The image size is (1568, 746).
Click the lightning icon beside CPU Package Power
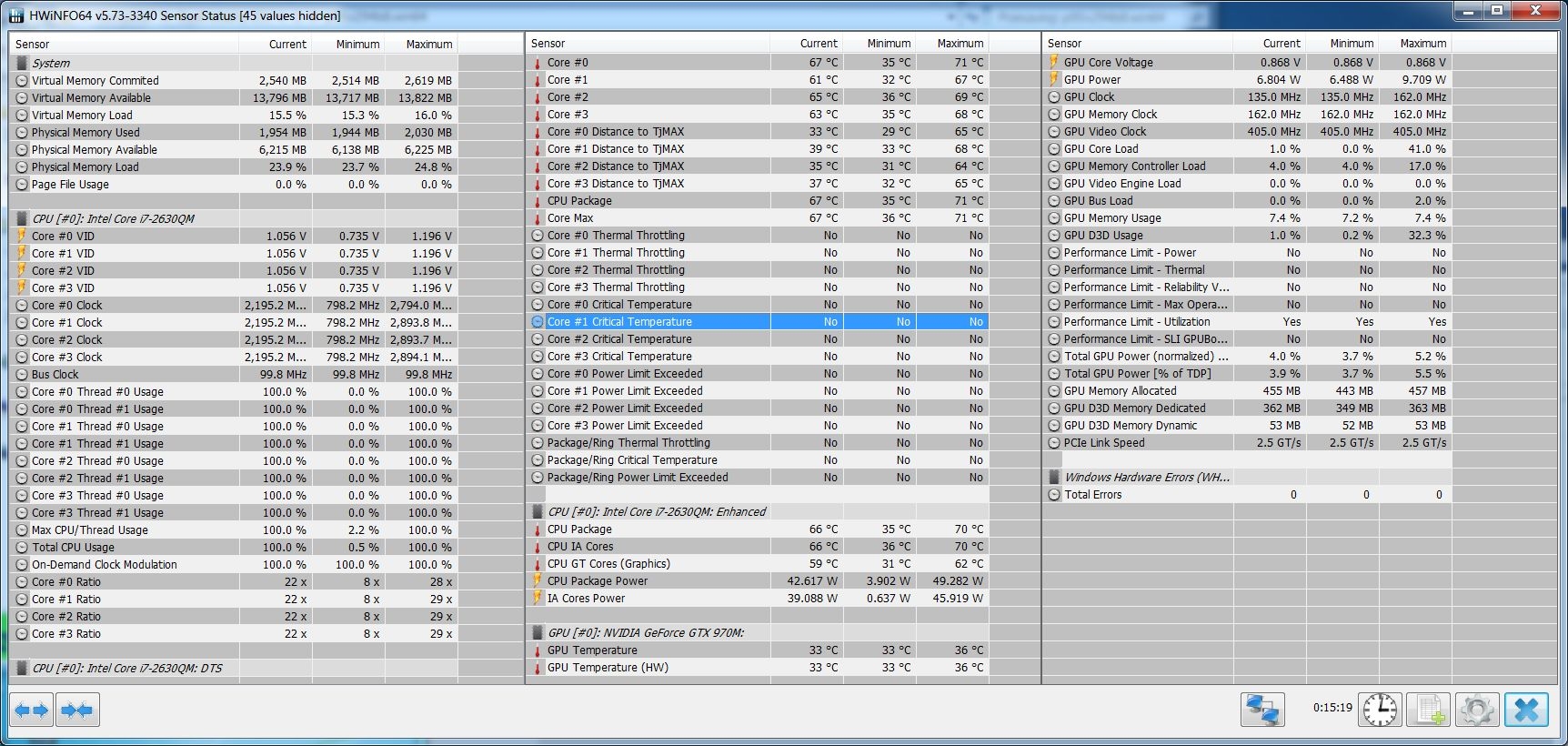pos(538,581)
